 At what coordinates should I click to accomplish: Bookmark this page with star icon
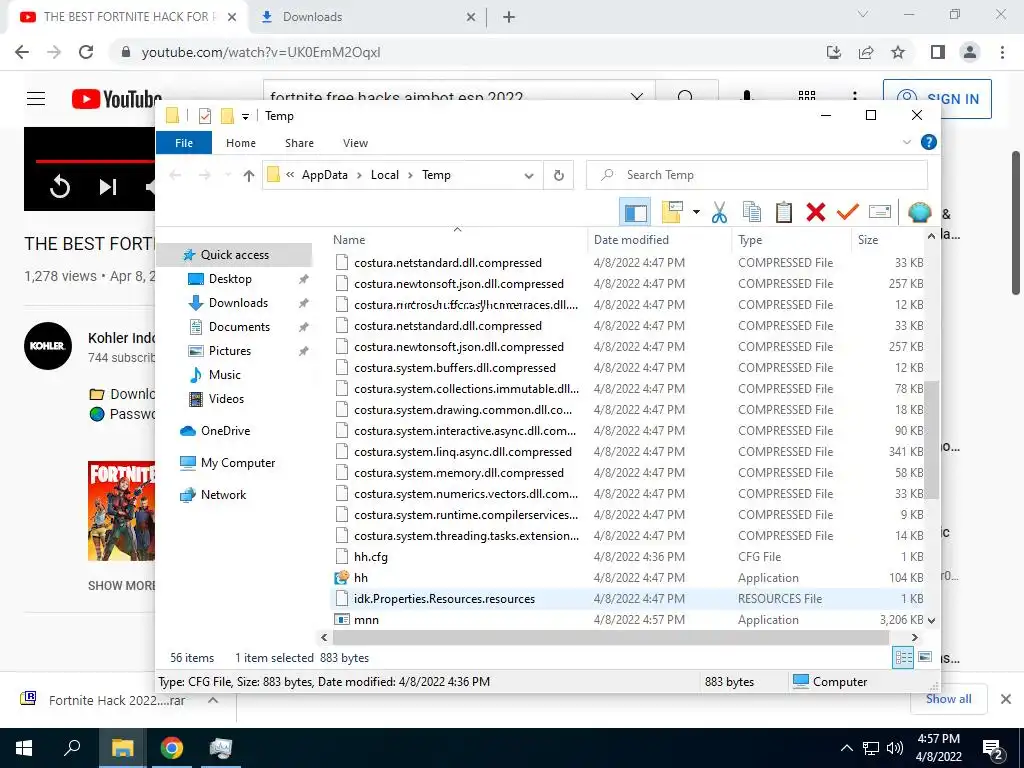[x=898, y=52]
